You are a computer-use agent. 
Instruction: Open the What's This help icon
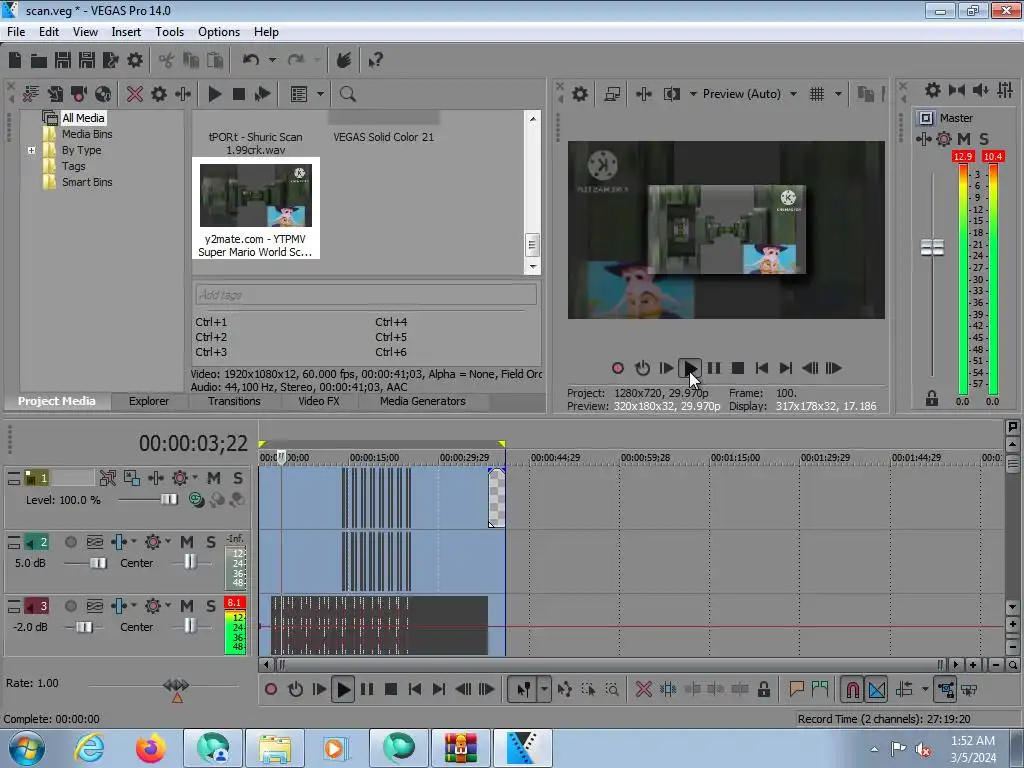pyautogui.click(x=375, y=61)
